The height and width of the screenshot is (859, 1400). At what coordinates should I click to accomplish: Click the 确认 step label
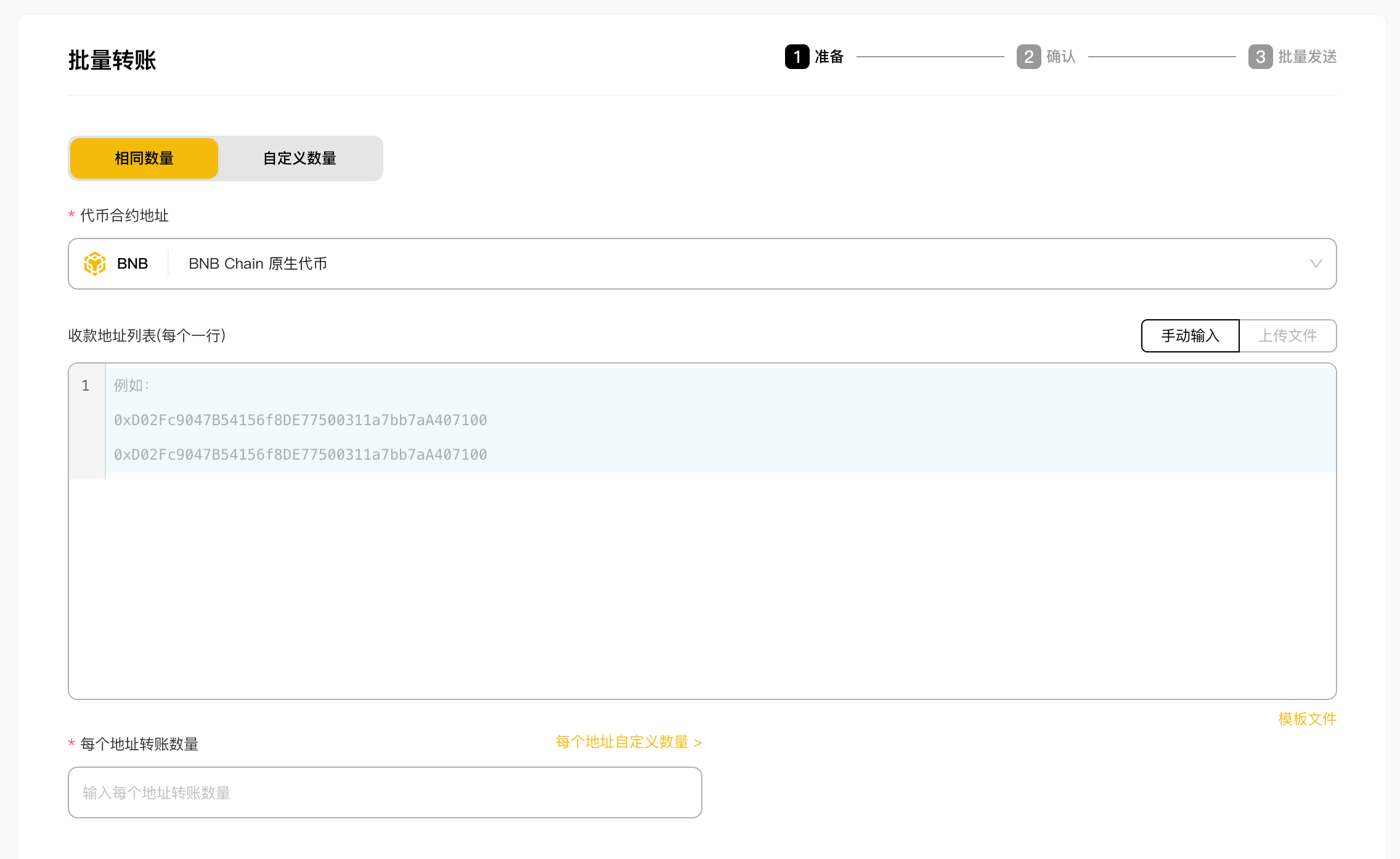tap(1060, 57)
